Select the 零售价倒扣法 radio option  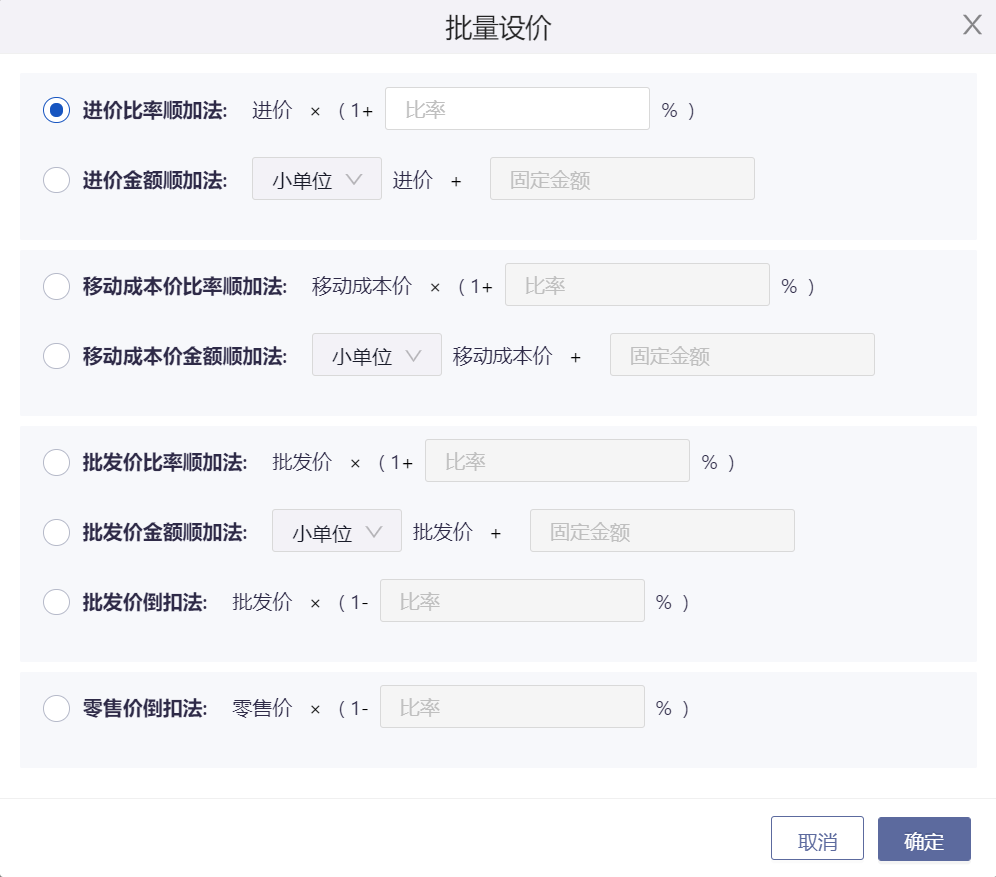click(x=56, y=708)
